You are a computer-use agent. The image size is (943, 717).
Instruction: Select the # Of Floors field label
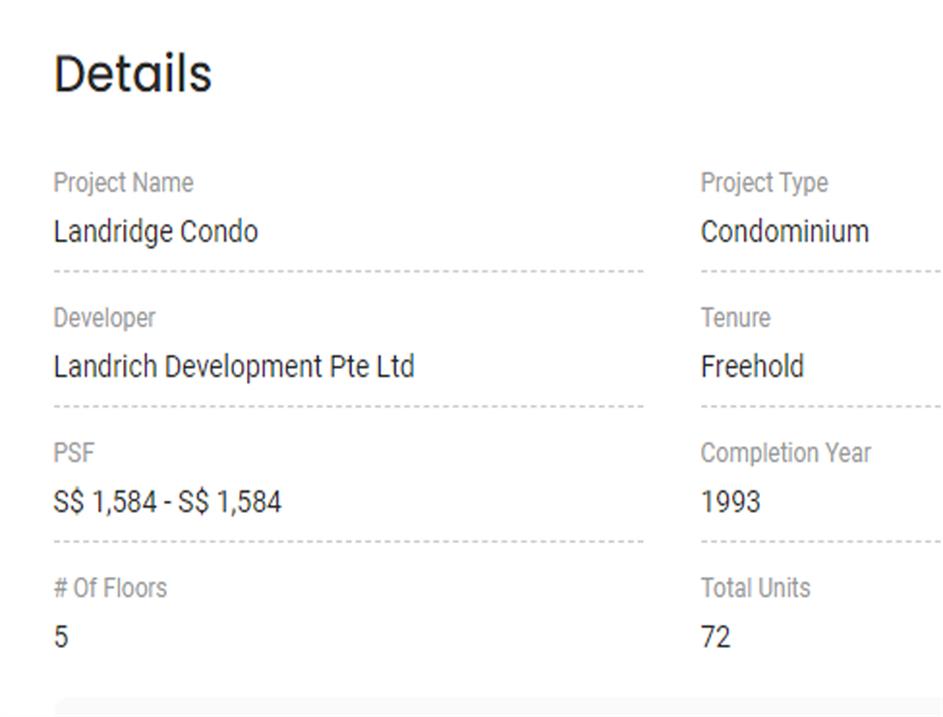click(x=110, y=588)
